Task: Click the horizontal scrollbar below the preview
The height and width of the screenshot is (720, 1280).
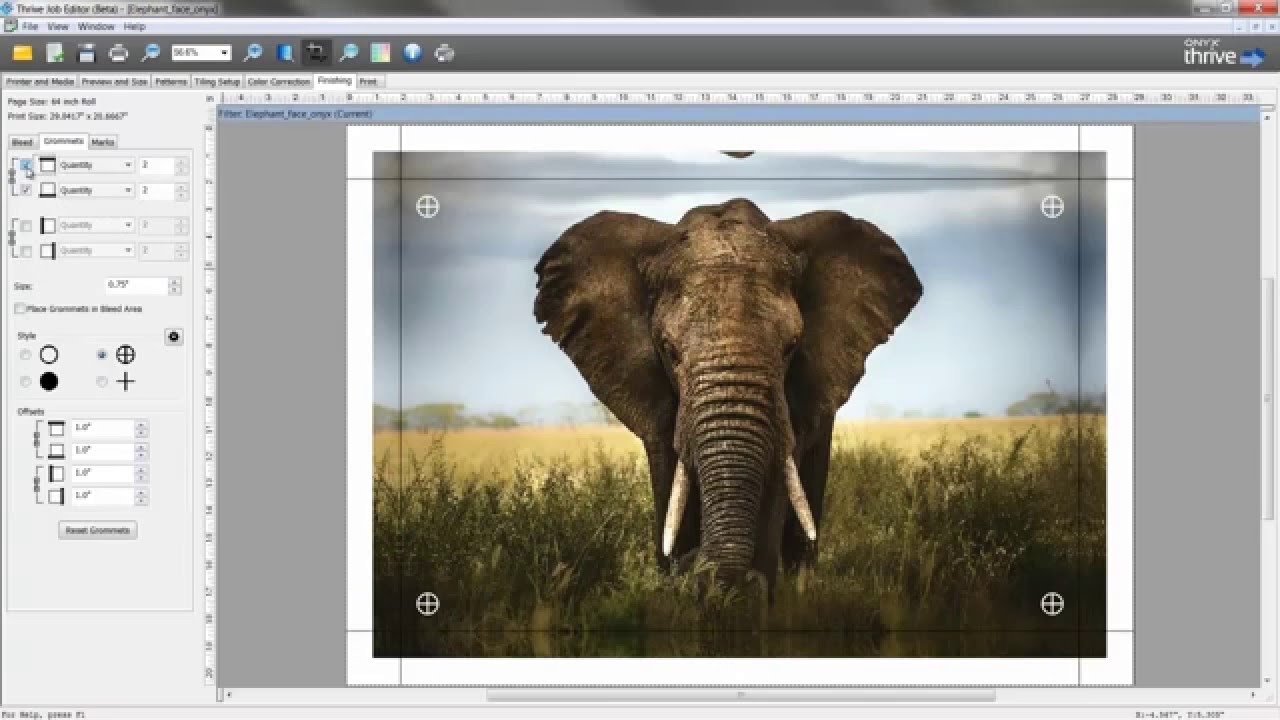Action: click(740, 695)
